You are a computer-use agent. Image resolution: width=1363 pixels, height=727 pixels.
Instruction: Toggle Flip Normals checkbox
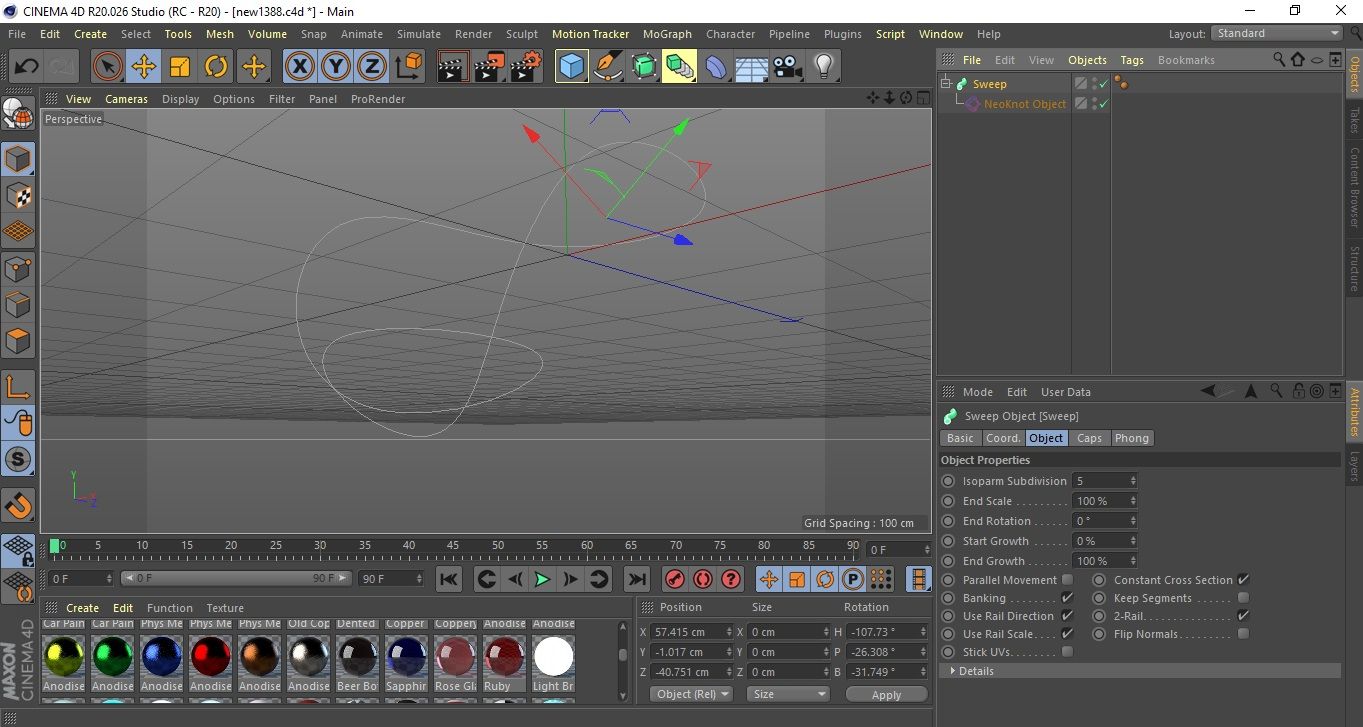pyautogui.click(x=1243, y=634)
